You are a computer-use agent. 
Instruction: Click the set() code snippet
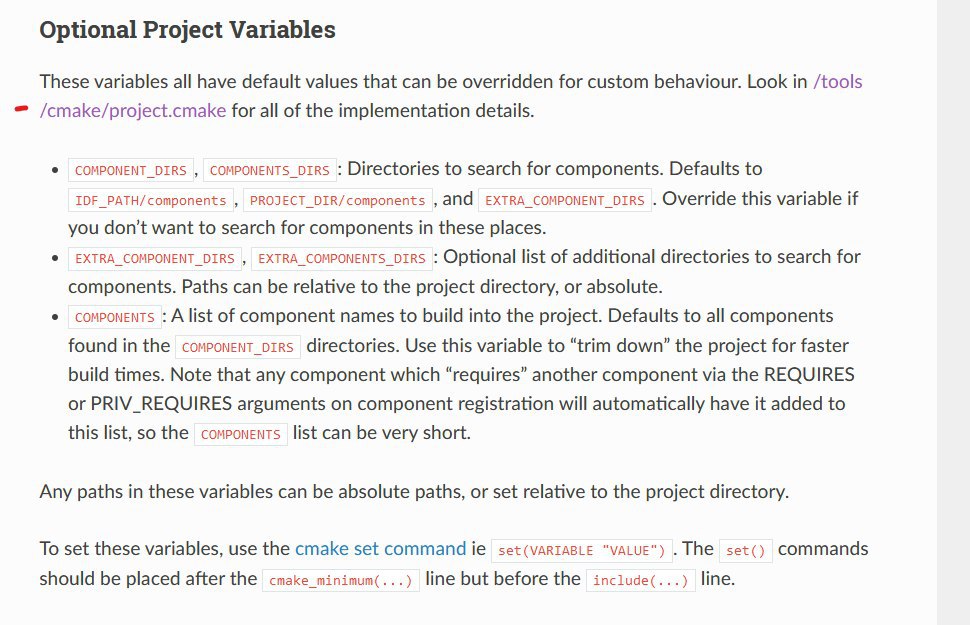[x=743, y=551]
